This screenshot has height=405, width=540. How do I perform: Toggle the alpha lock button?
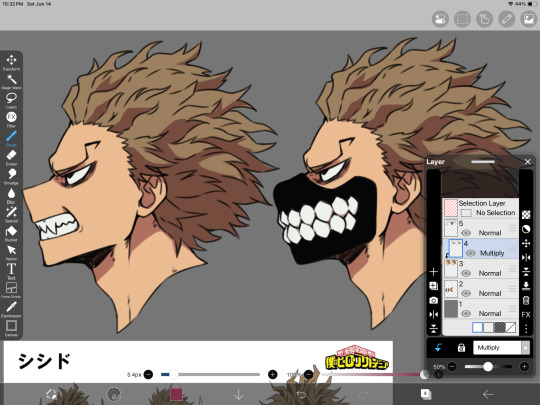(x=461, y=348)
